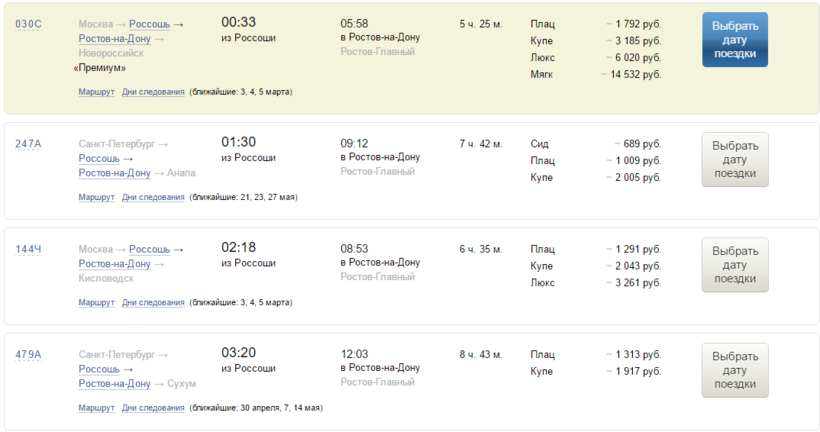Open Ростов-на-Дону link in train 479А route
Viewport: 820px width, 432px height.
pos(114,383)
